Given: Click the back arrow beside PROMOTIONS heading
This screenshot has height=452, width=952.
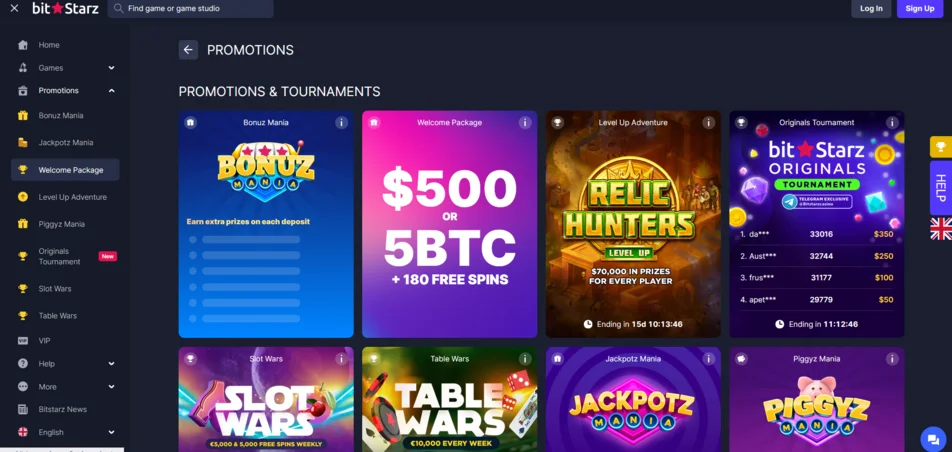Looking at the screenshot, I should pyautogui.click(x=188, y=50).
